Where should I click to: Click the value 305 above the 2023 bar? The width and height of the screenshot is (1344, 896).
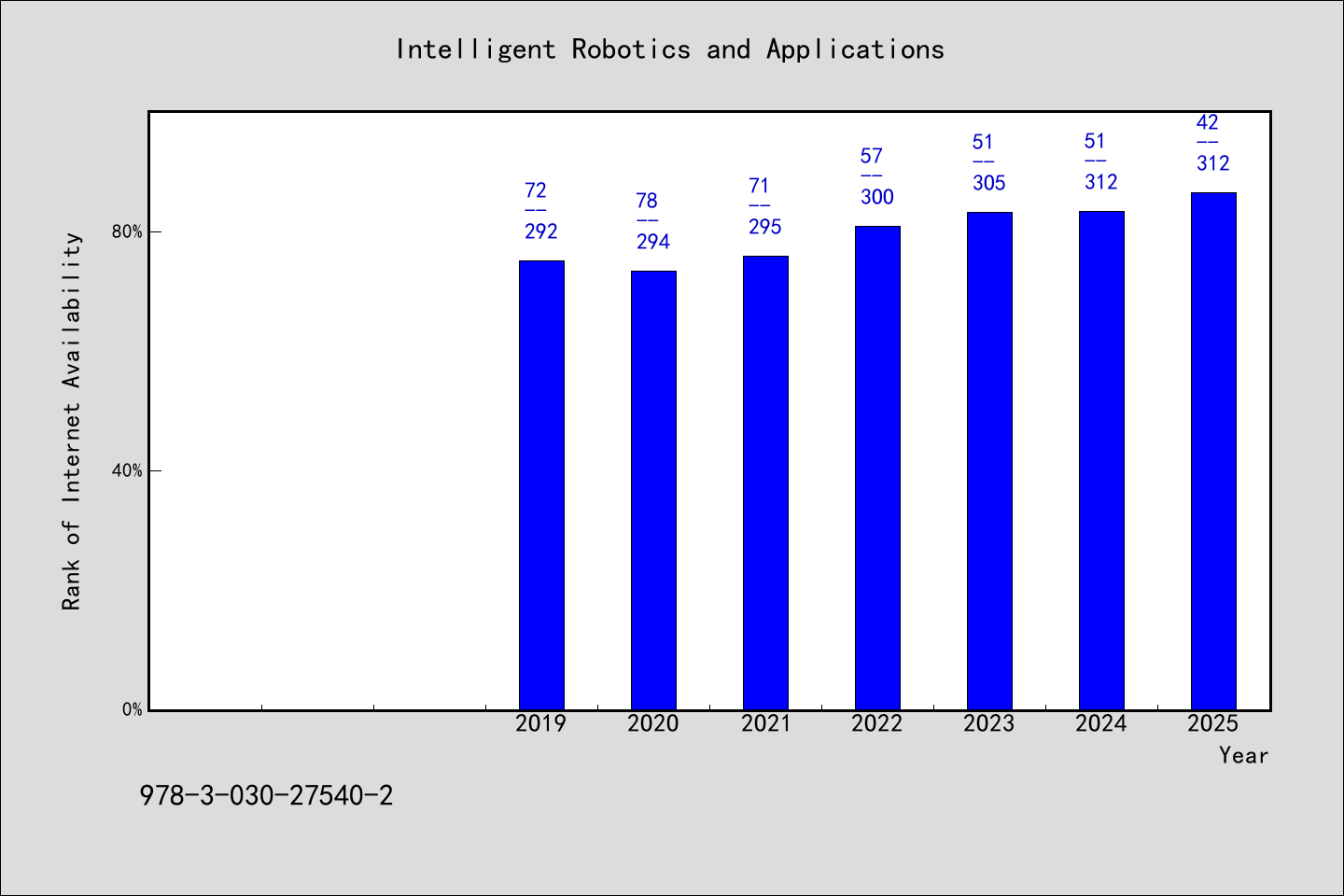pyautogui.click(x=989, y=183)
